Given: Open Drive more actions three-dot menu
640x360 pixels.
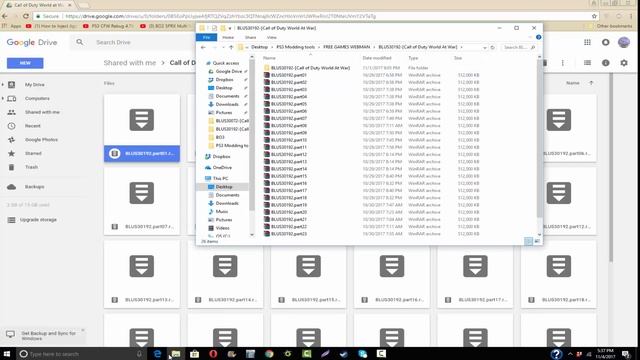Looking at the screenshot, I should point(562,63).
